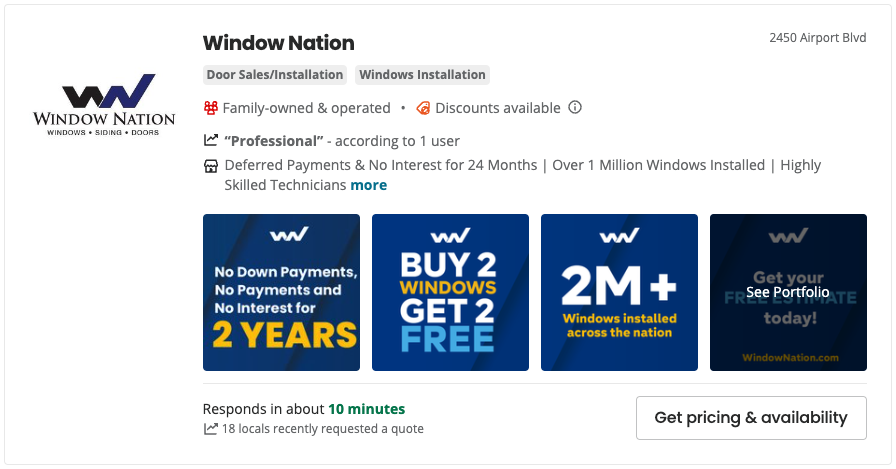This screenshot has width=896, height=469.
Task: Open the 2 YEARS no payments photo
Action: (x=281, y=292)
